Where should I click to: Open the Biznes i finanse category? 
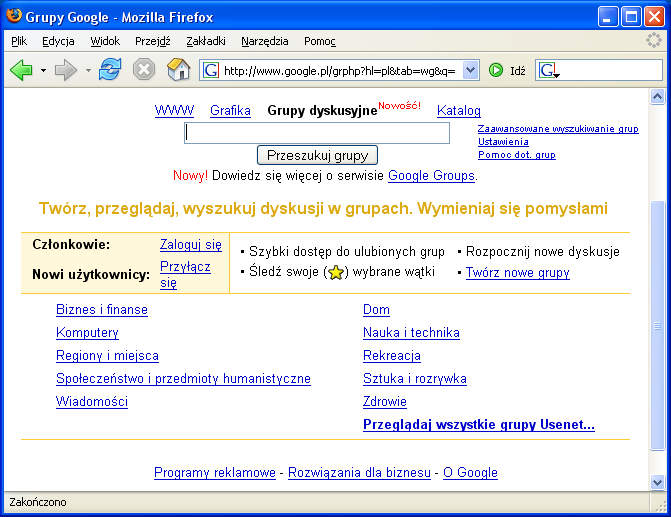click(x=102, y=309)
